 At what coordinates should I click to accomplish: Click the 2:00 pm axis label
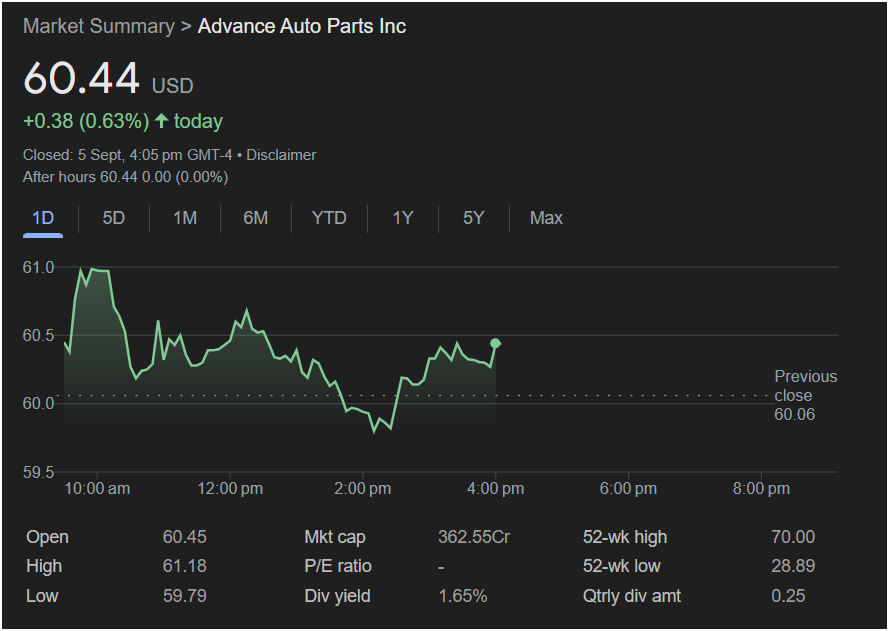coord(362,489)
